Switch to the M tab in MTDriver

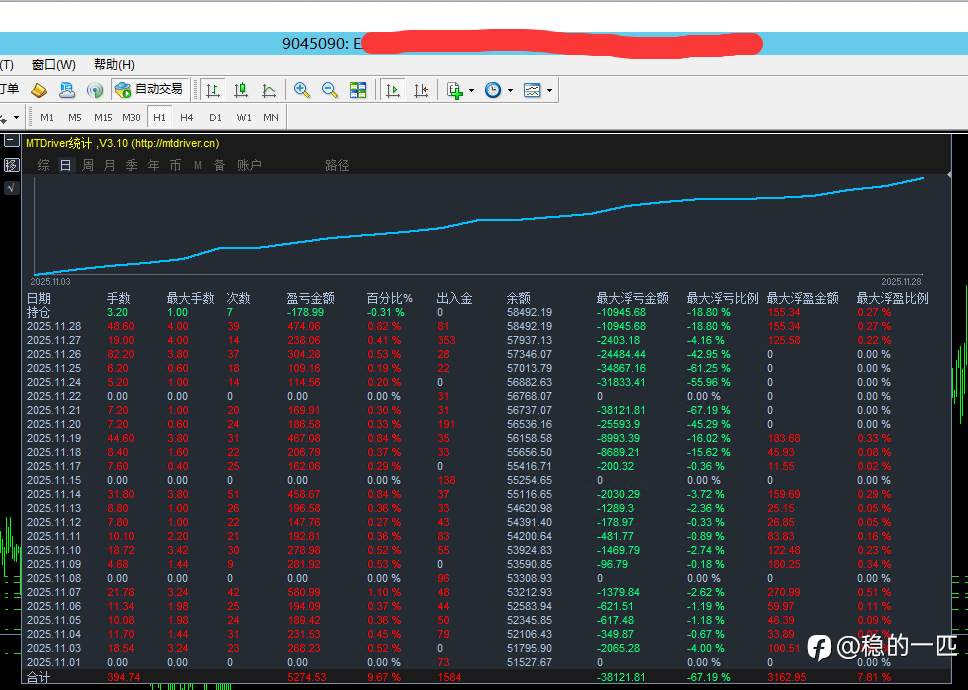(198, 165)
